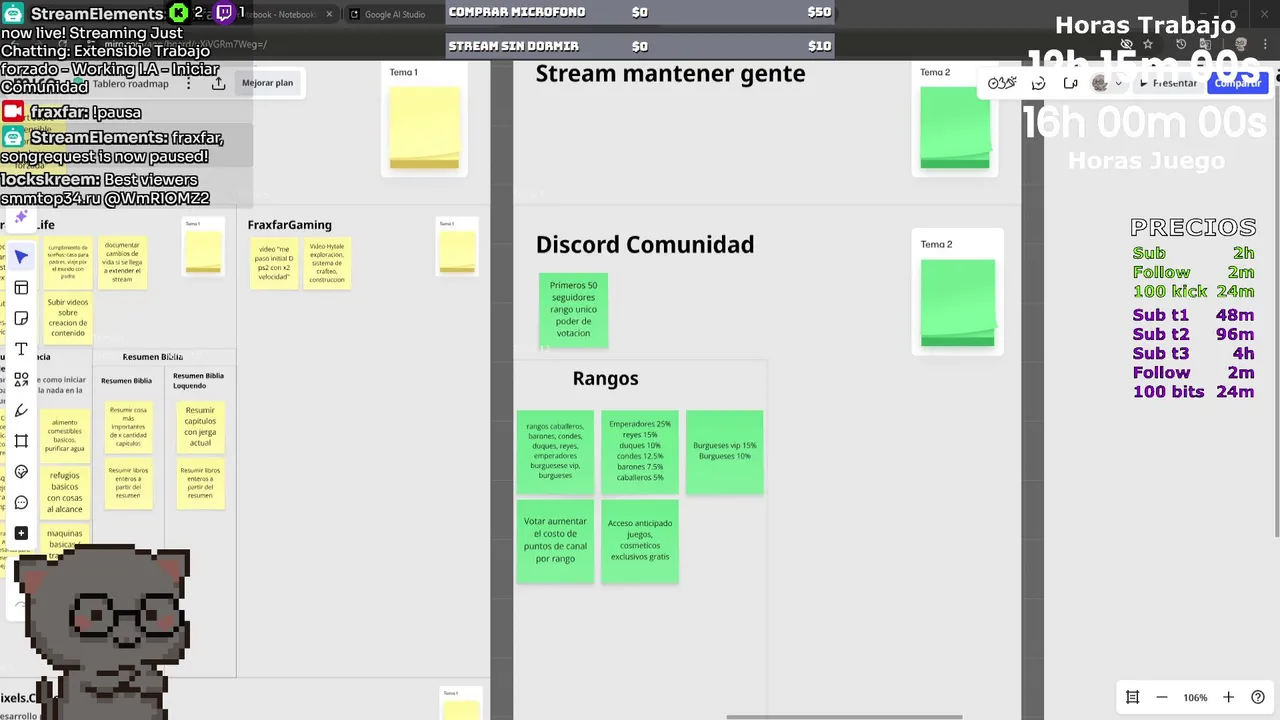Select the cursor Select tool
1280x720 pixels.
tap(21, 257)
